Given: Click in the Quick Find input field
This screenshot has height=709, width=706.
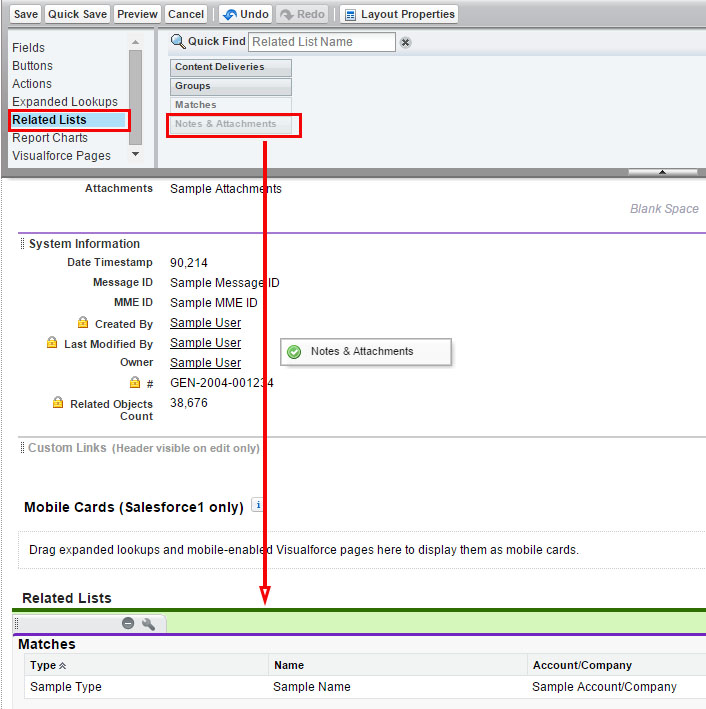Looking at the screenshot, I should coord(321,42).
